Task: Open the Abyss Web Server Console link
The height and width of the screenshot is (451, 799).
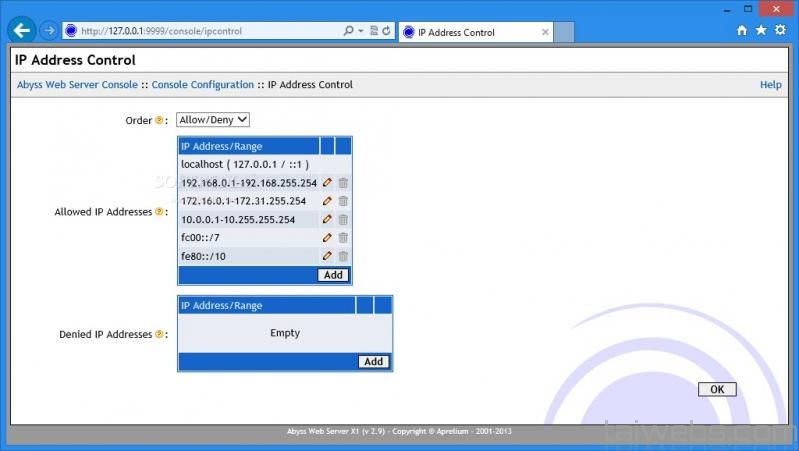Action: tap(77, 85)
